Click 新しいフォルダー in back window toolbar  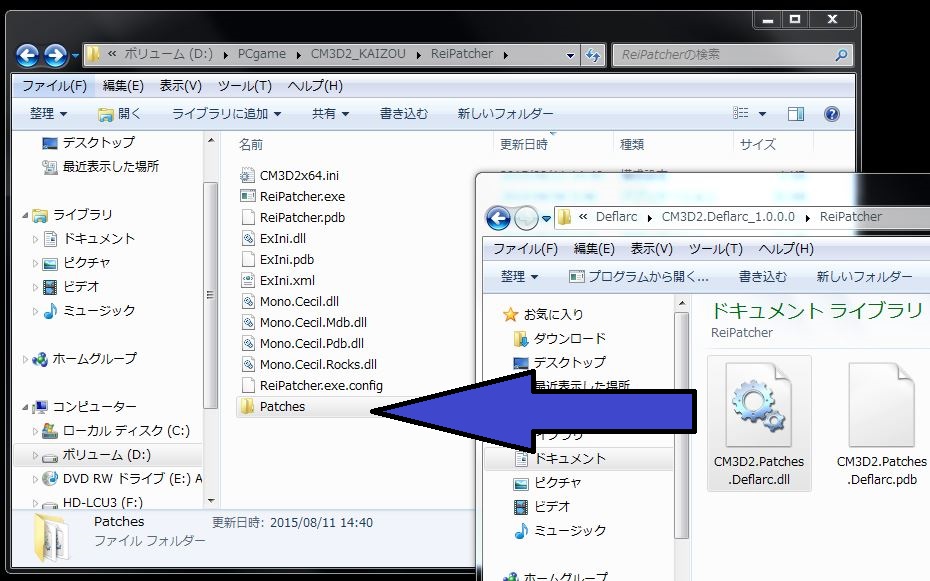pos(505,114)
